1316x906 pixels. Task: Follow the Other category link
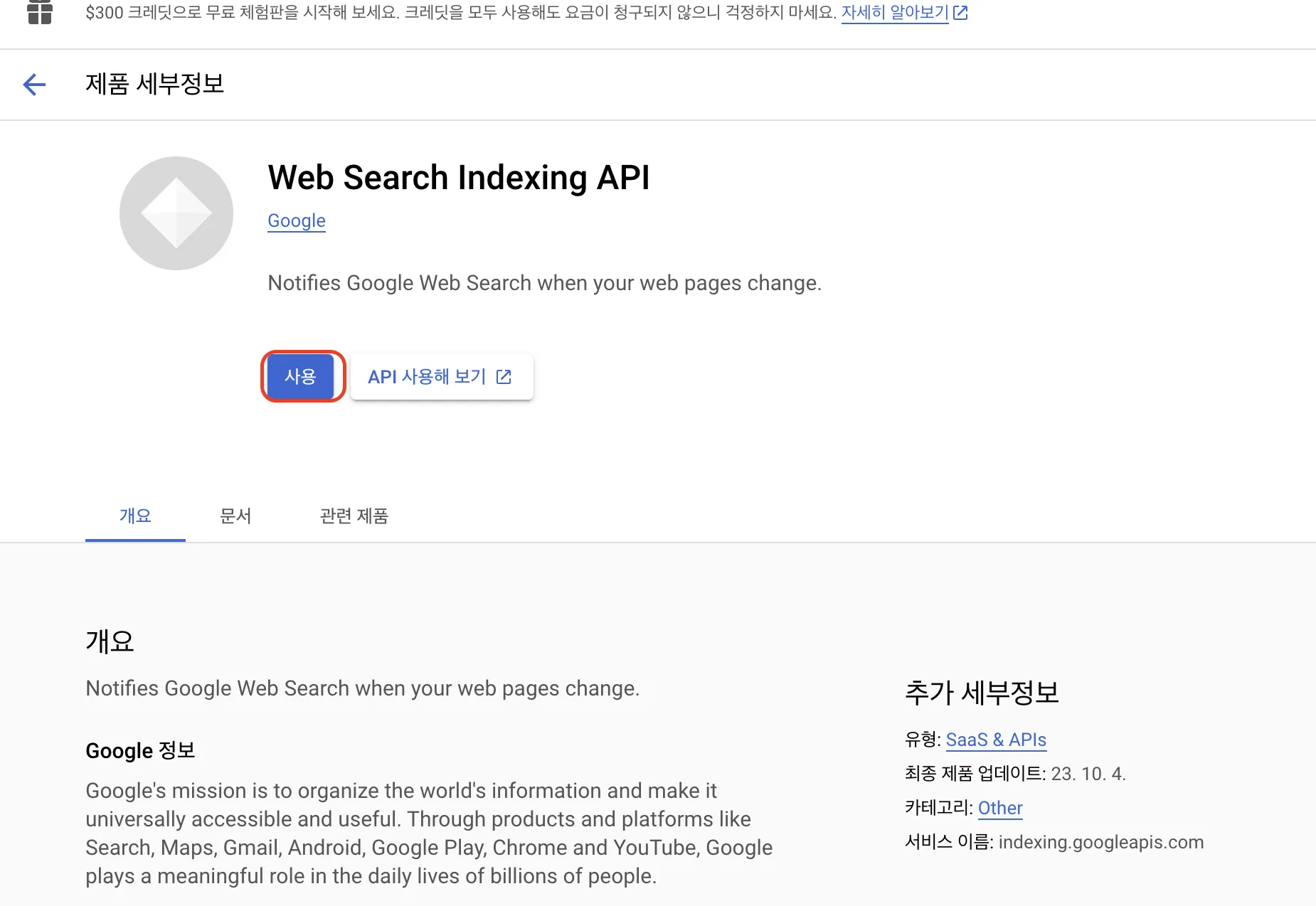coord(1000,808)
